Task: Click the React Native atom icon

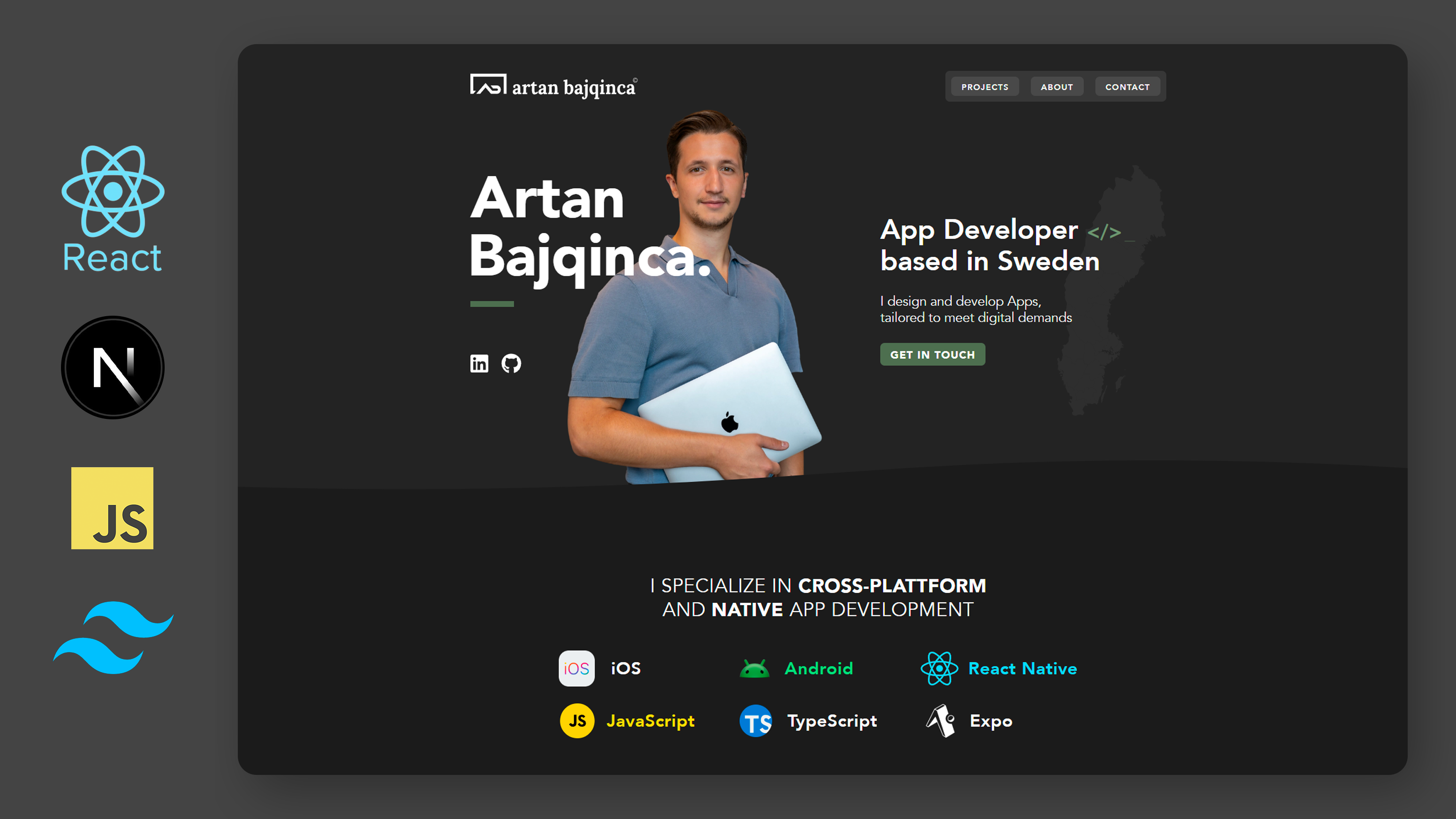Action: click(x=939, y=668)
